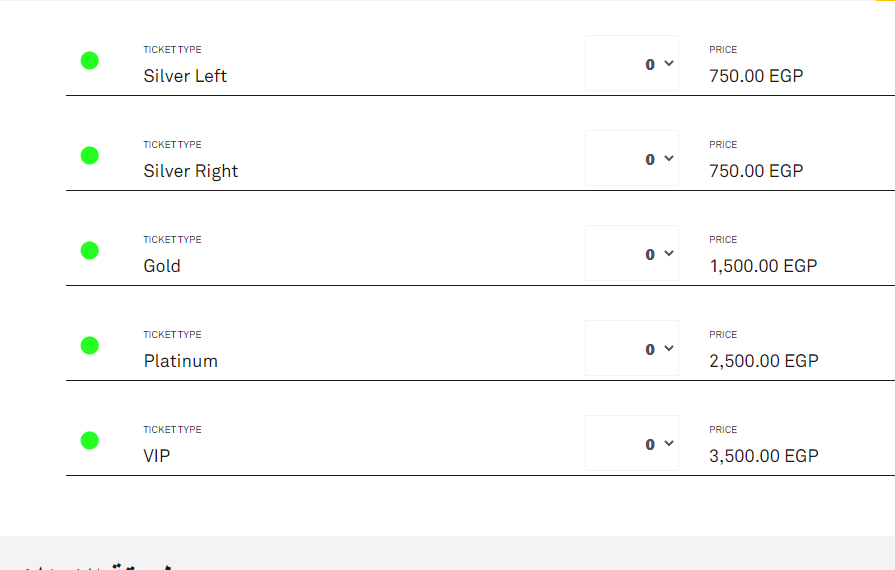Open quantity dropdown for Silver Right
The image size is (895, 570).
coord(632,159)
